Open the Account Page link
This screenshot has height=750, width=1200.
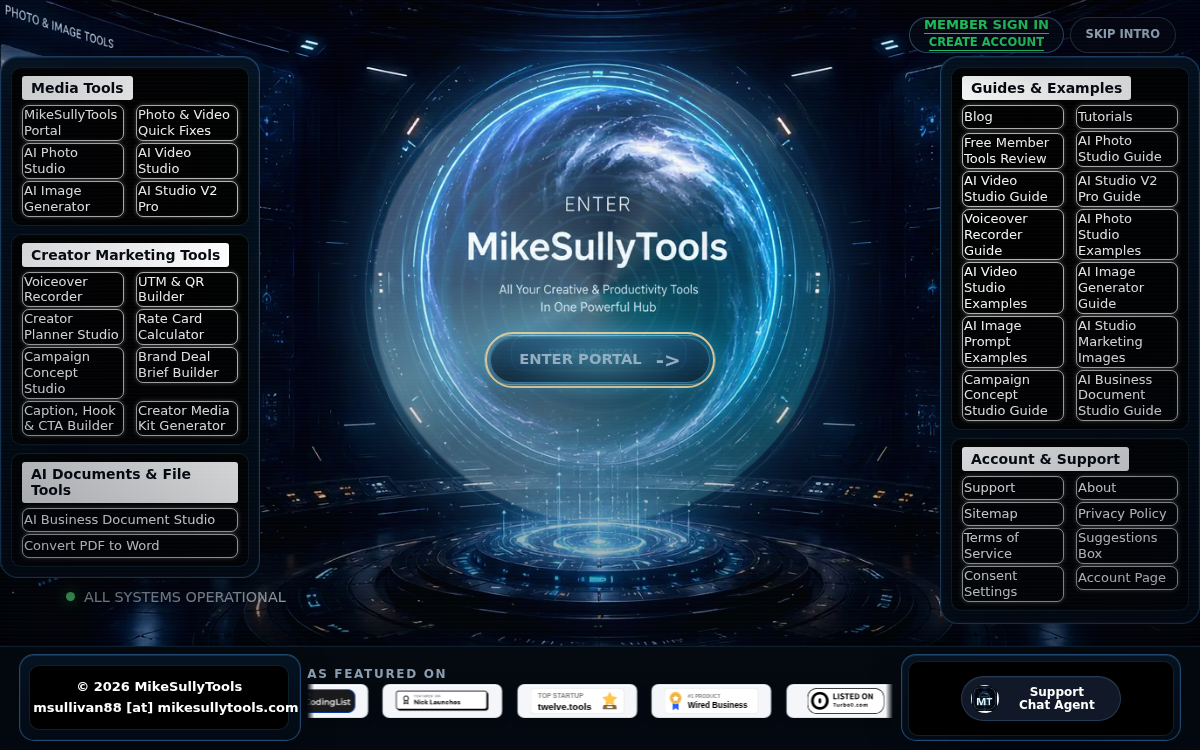pos(1127,578)
